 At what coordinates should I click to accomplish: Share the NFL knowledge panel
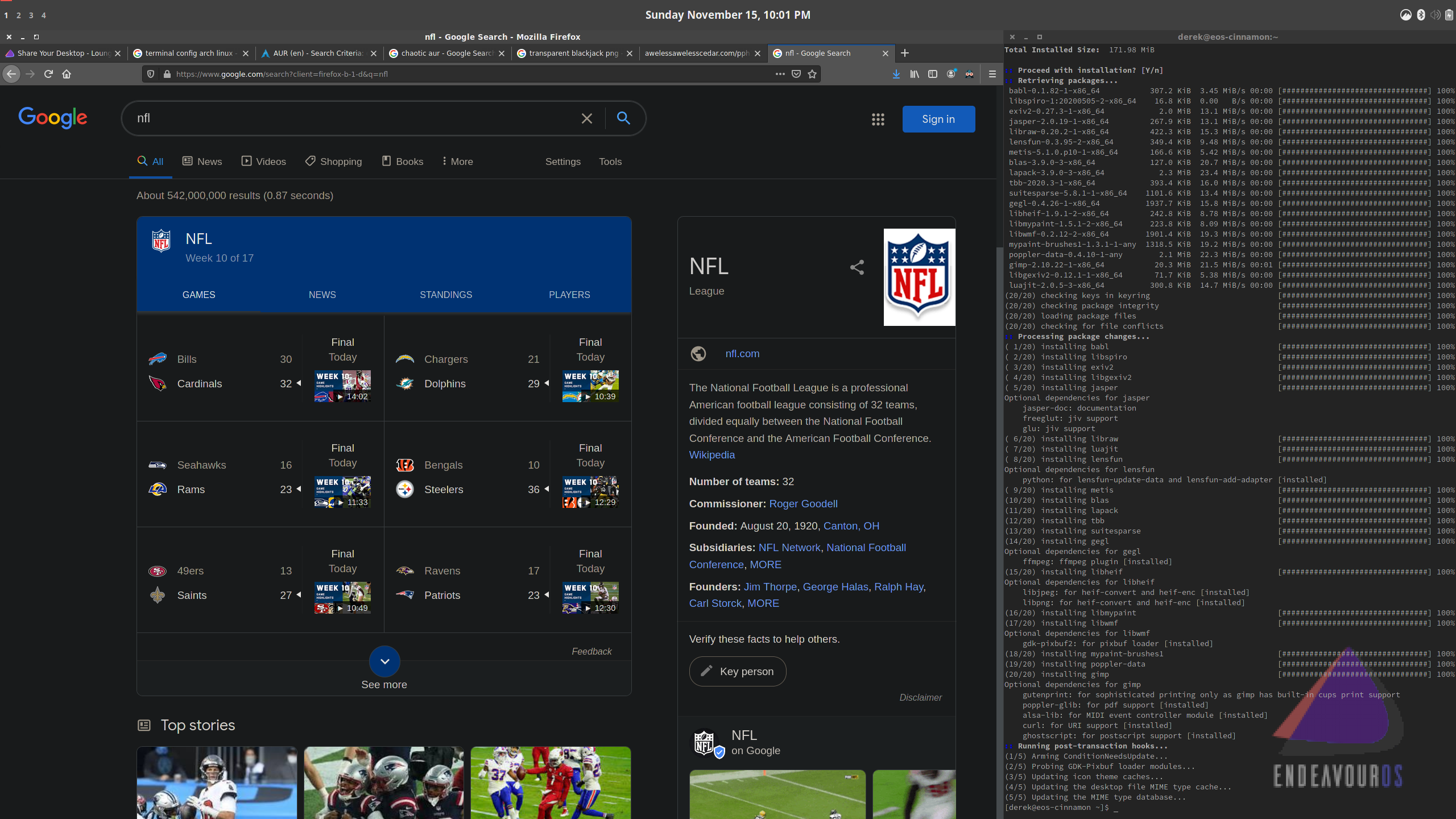coord(857,267)
